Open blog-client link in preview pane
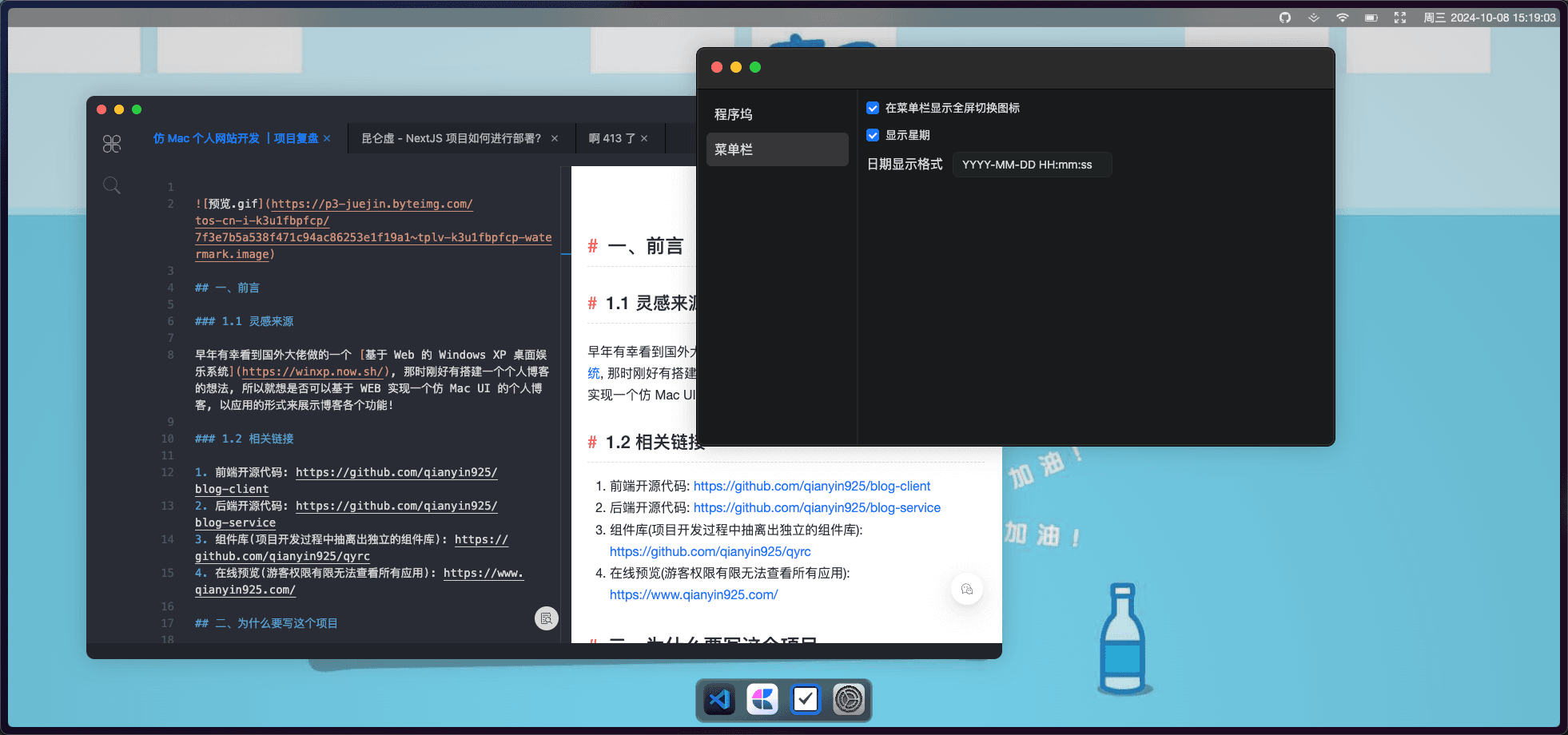The image size is (1568, 735). 812,486
